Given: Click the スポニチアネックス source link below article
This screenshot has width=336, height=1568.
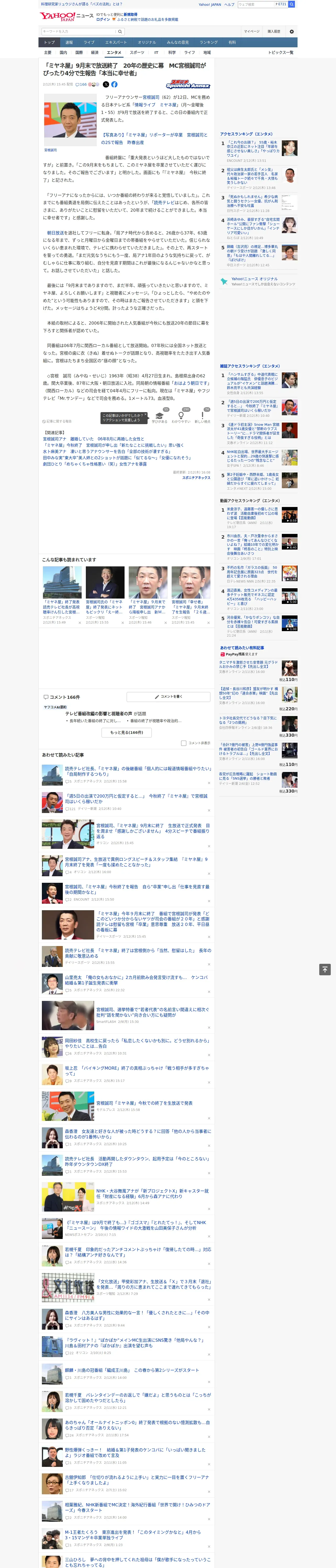Looking at the screenshot, I should (196, 478).
